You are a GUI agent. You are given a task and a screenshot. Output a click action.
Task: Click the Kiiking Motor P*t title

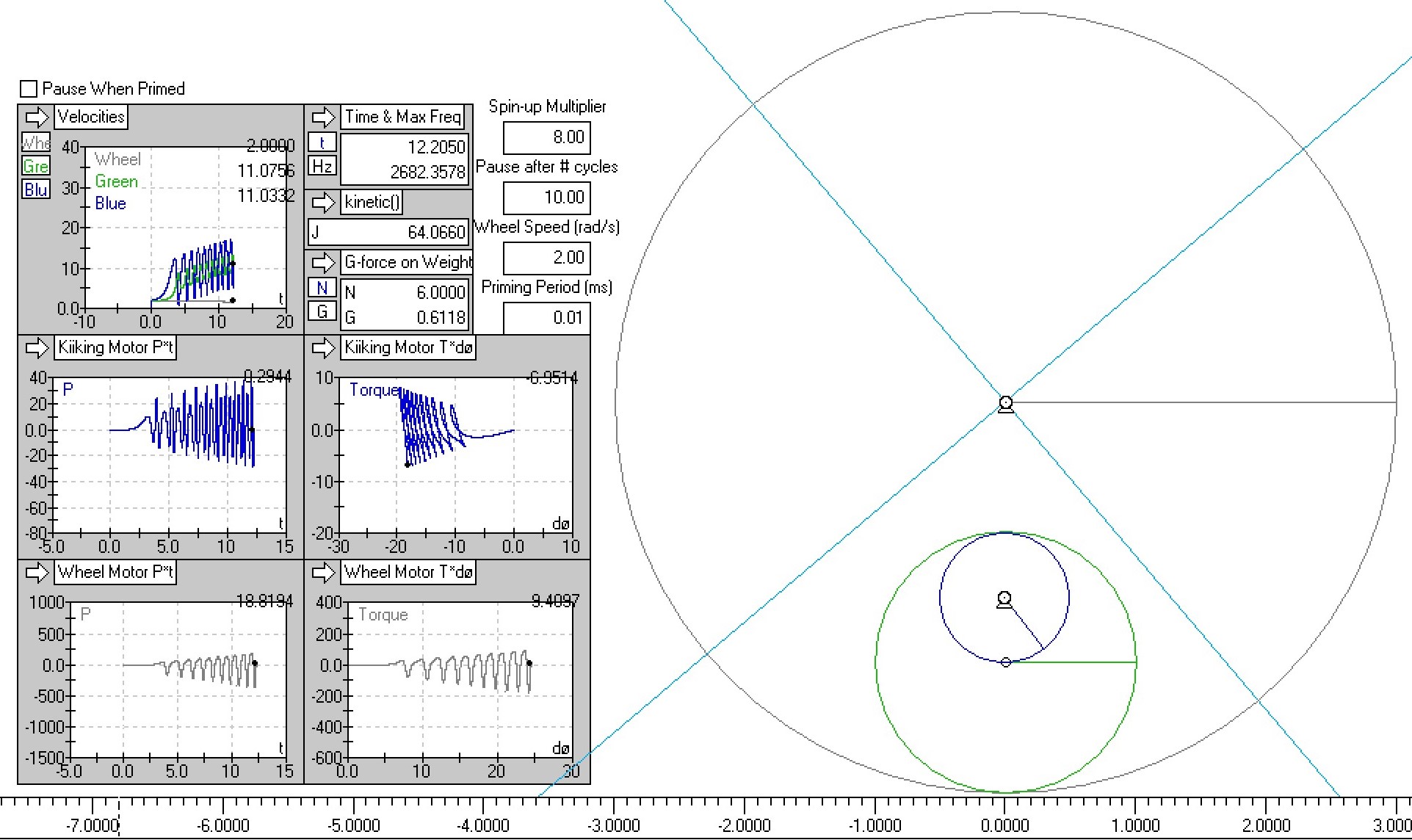116,347
